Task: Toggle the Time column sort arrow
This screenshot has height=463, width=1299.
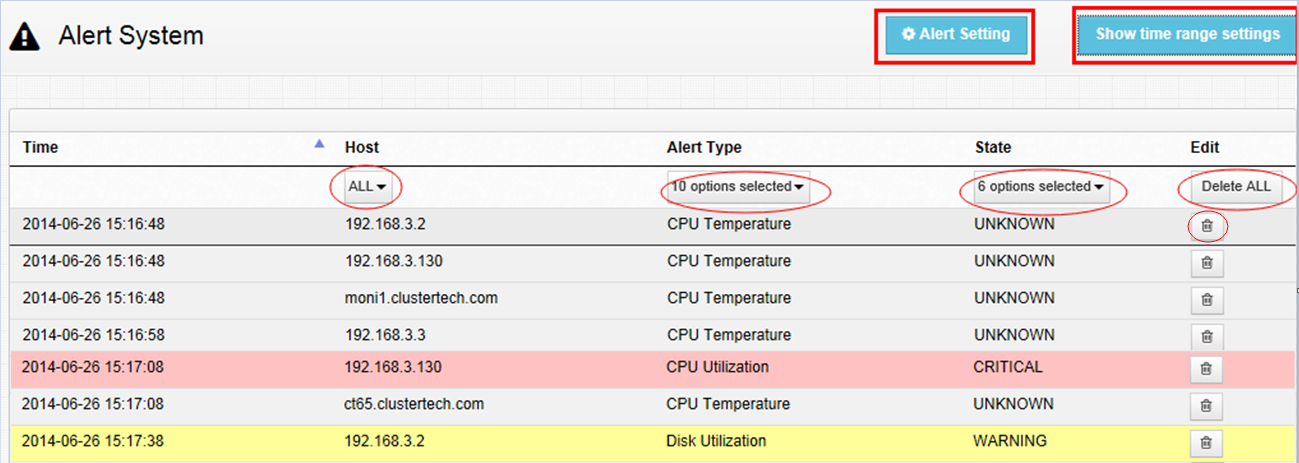Action: click(x=319, y=144)
